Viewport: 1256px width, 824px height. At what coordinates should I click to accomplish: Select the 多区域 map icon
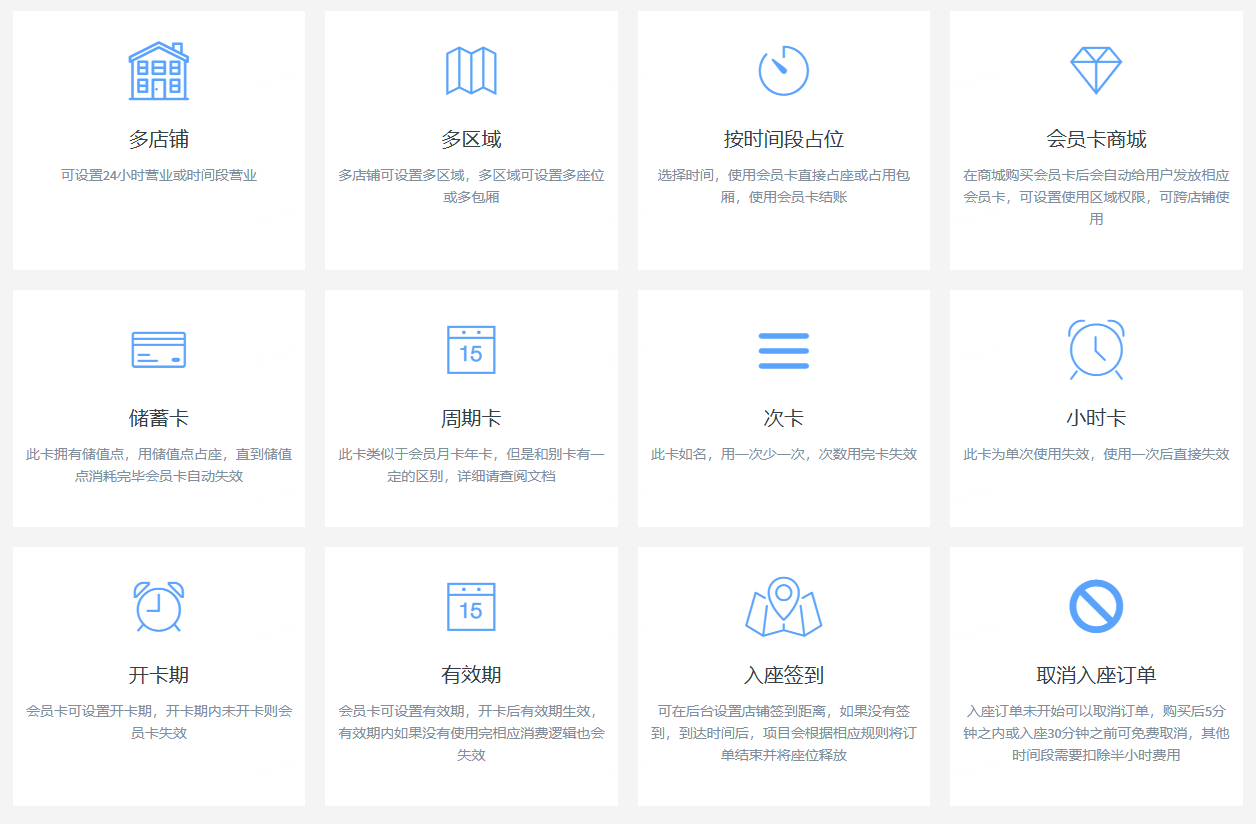470,69
